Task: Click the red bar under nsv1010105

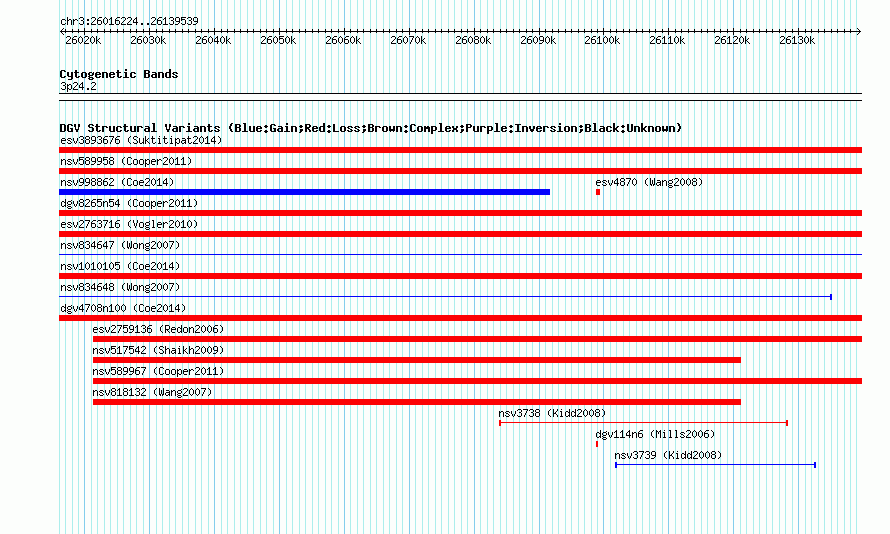Action: click(460, 276)
